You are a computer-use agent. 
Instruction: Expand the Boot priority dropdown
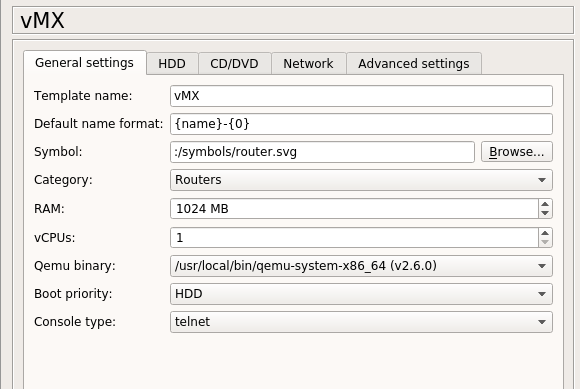pyautogui.click(x=361, y=294)
